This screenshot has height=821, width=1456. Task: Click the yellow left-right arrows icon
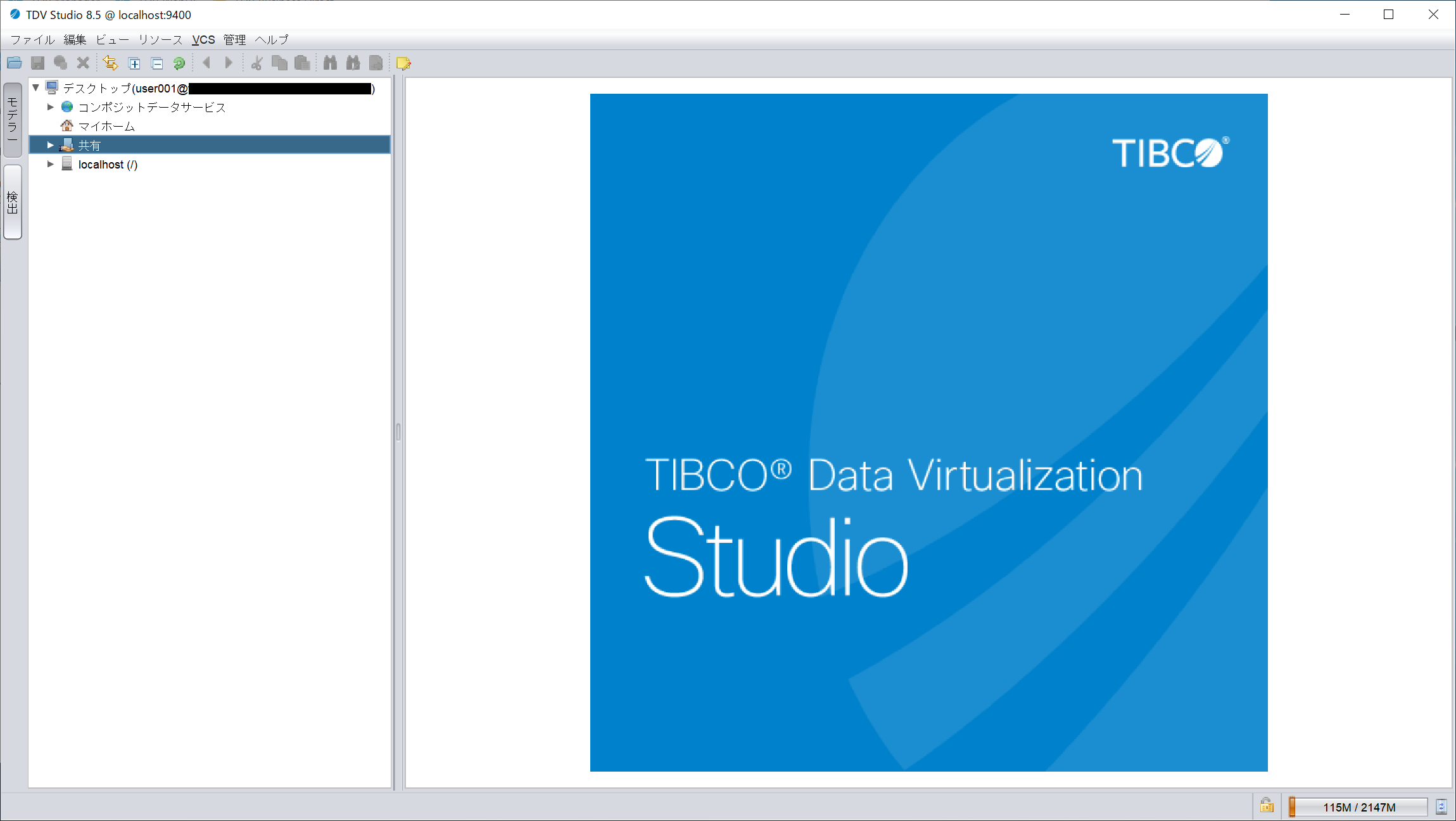click(x=110, y=63)
